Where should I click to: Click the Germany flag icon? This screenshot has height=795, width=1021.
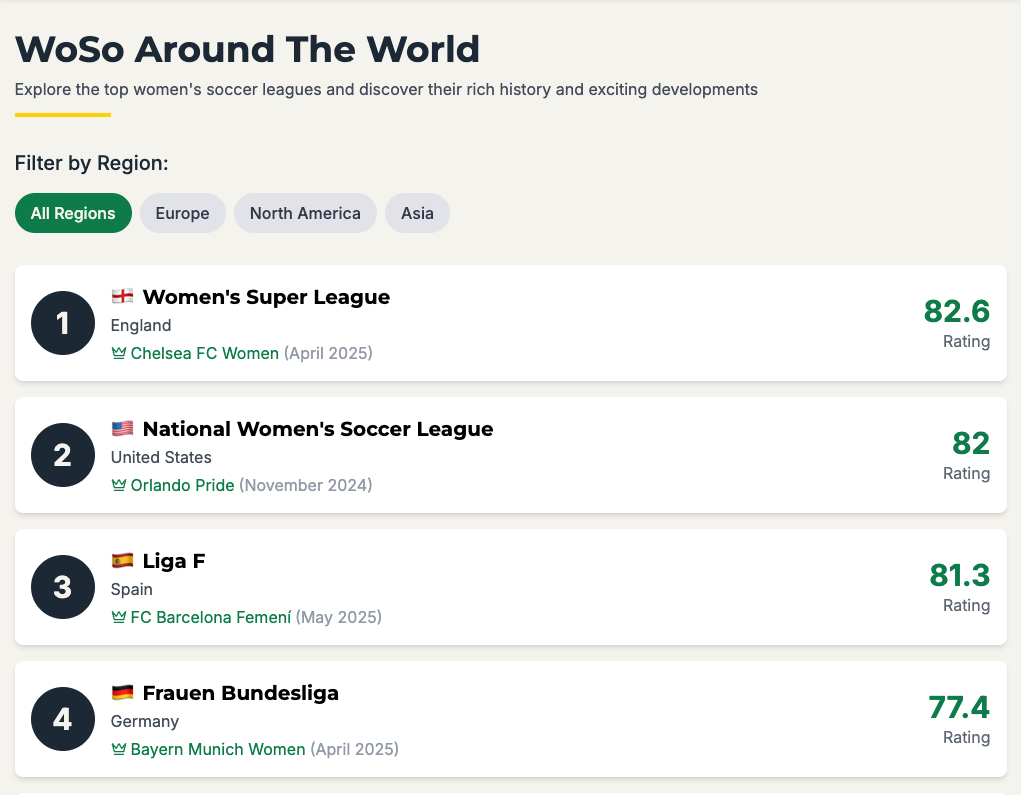click(x=122, y=693)
